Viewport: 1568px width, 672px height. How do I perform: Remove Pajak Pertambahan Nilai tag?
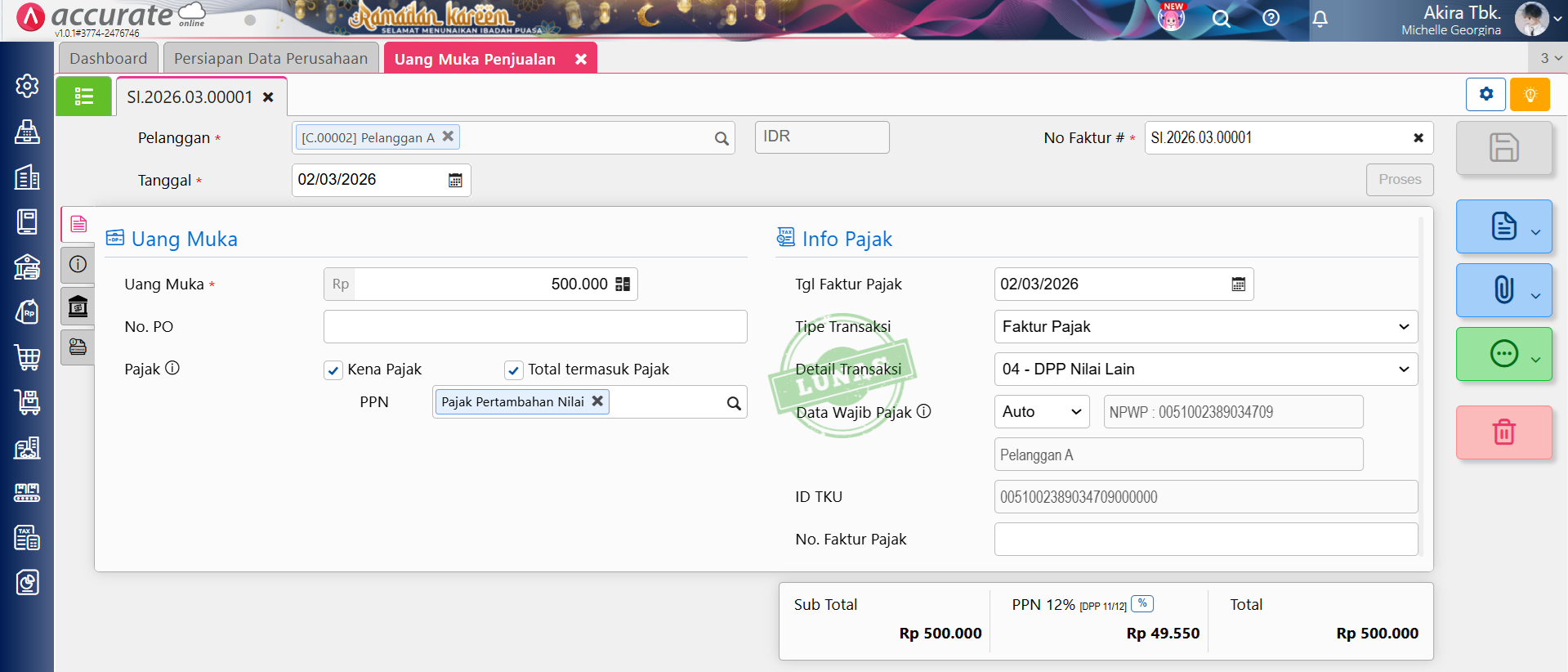click(597, 401)
